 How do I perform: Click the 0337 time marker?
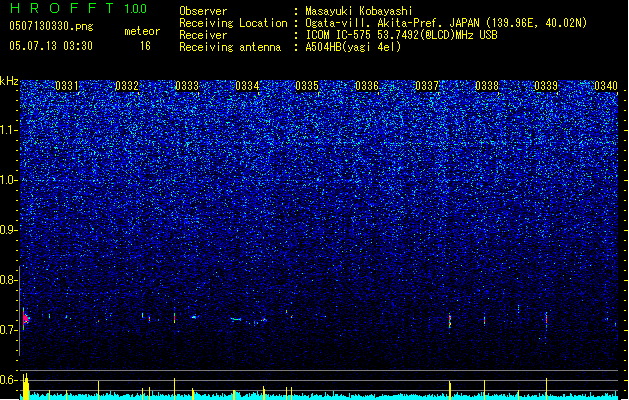pyautogui.click(x=427, y=86)
